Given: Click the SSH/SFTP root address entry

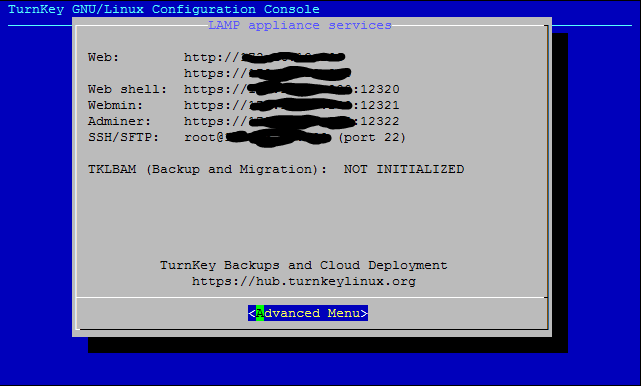Looking at the screenshot, I should pyautogui.click(x=258, y=137).
